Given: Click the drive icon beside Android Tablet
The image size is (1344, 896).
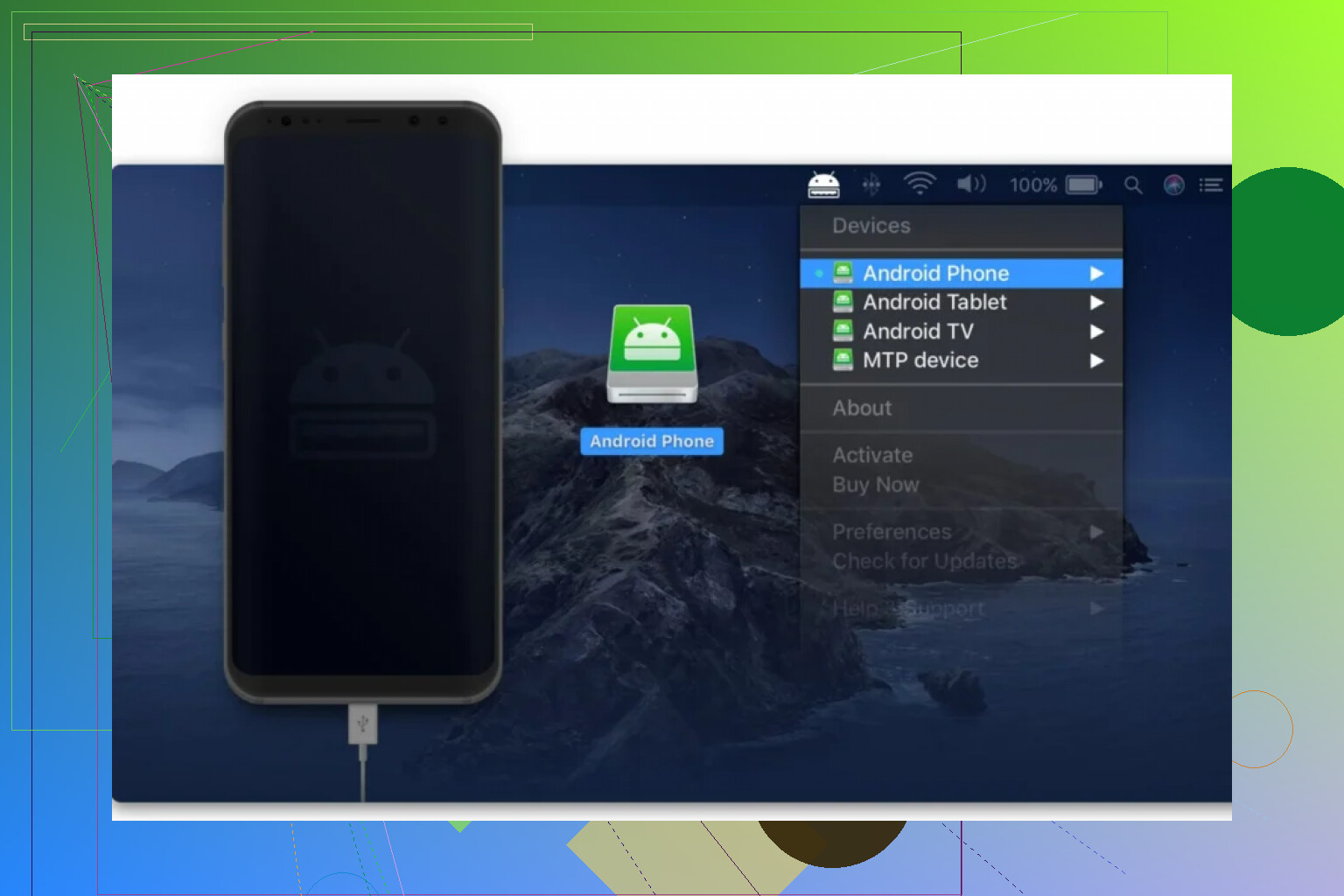Looking at the screenshot, I should (843, 302).
